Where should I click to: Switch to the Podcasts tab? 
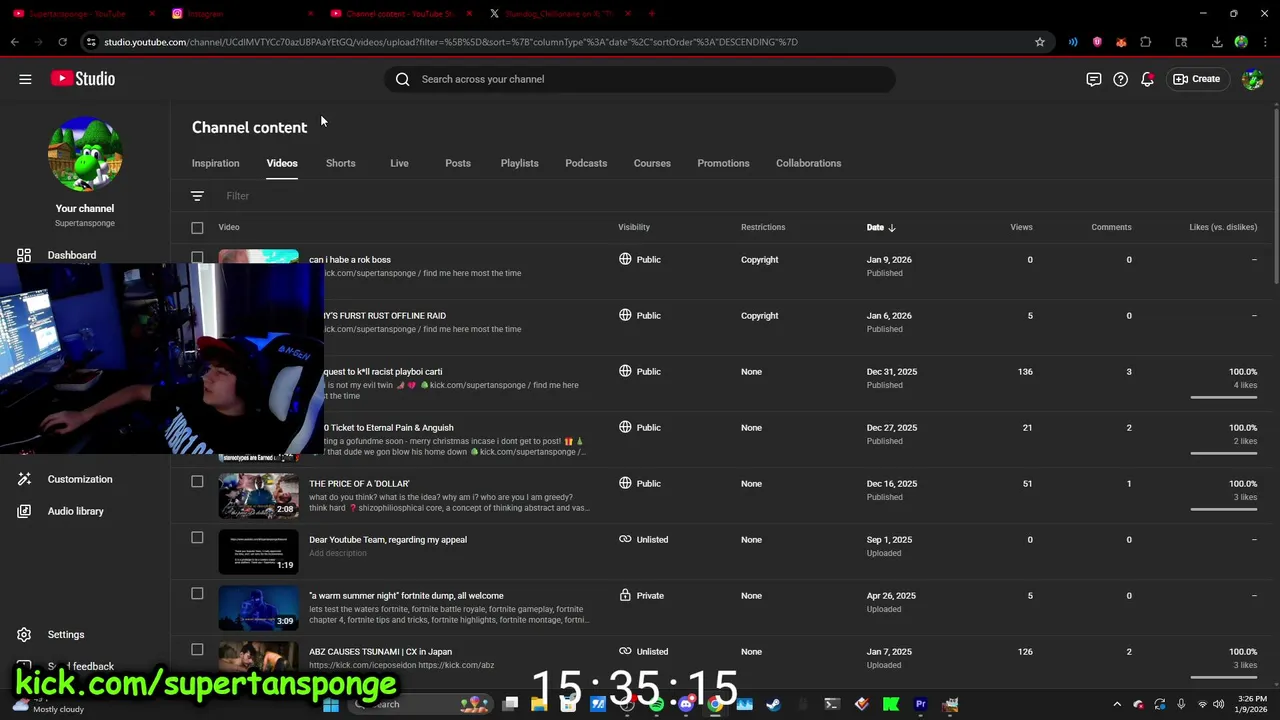586,163
